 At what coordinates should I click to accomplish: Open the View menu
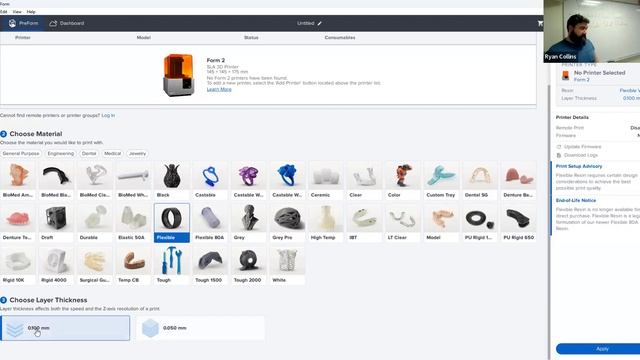click(x=17, y=12)
